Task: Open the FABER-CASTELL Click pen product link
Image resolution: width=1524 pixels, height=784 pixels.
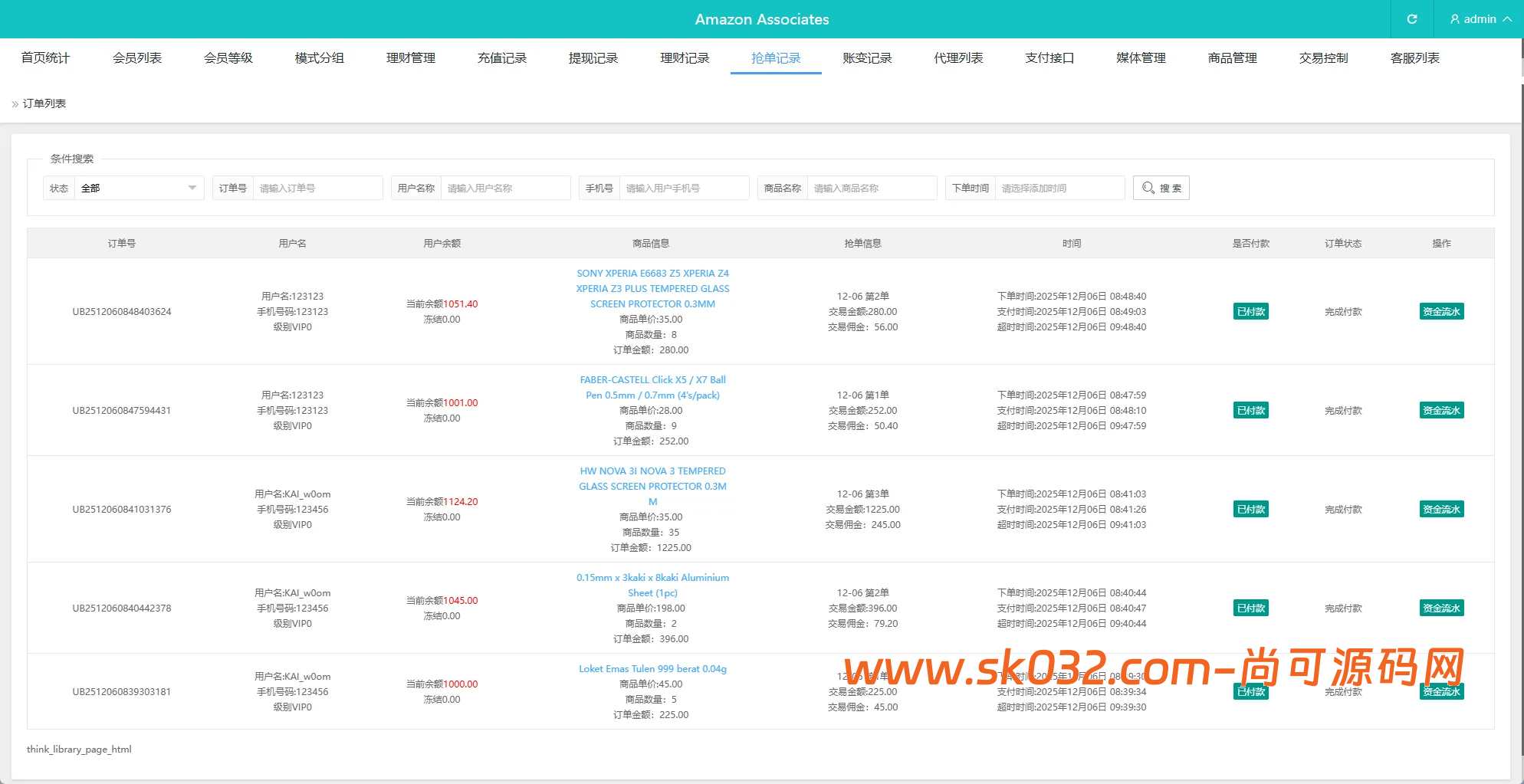Action: point(652,387)
